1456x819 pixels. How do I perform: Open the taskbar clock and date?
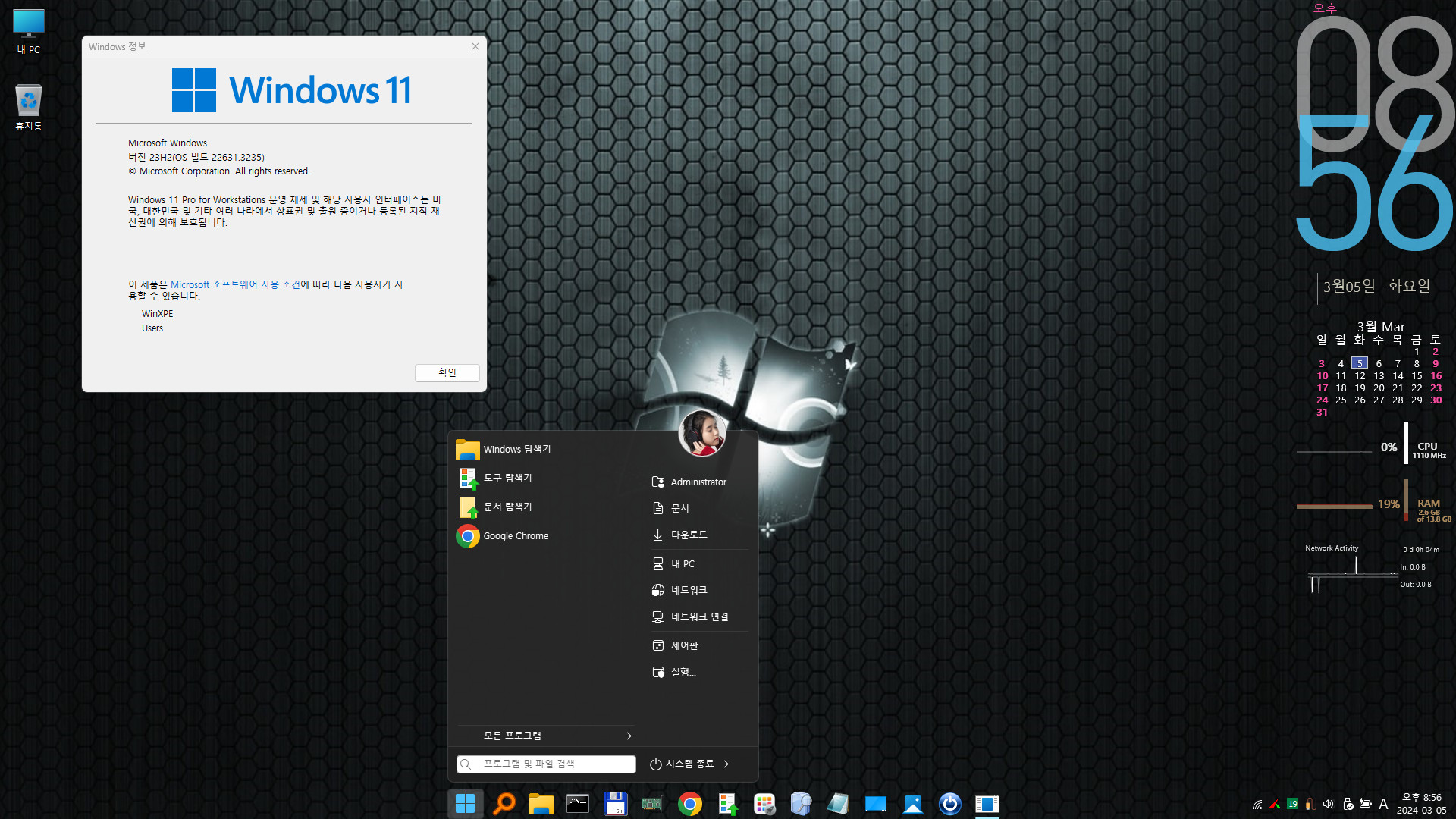(1421, 804)
